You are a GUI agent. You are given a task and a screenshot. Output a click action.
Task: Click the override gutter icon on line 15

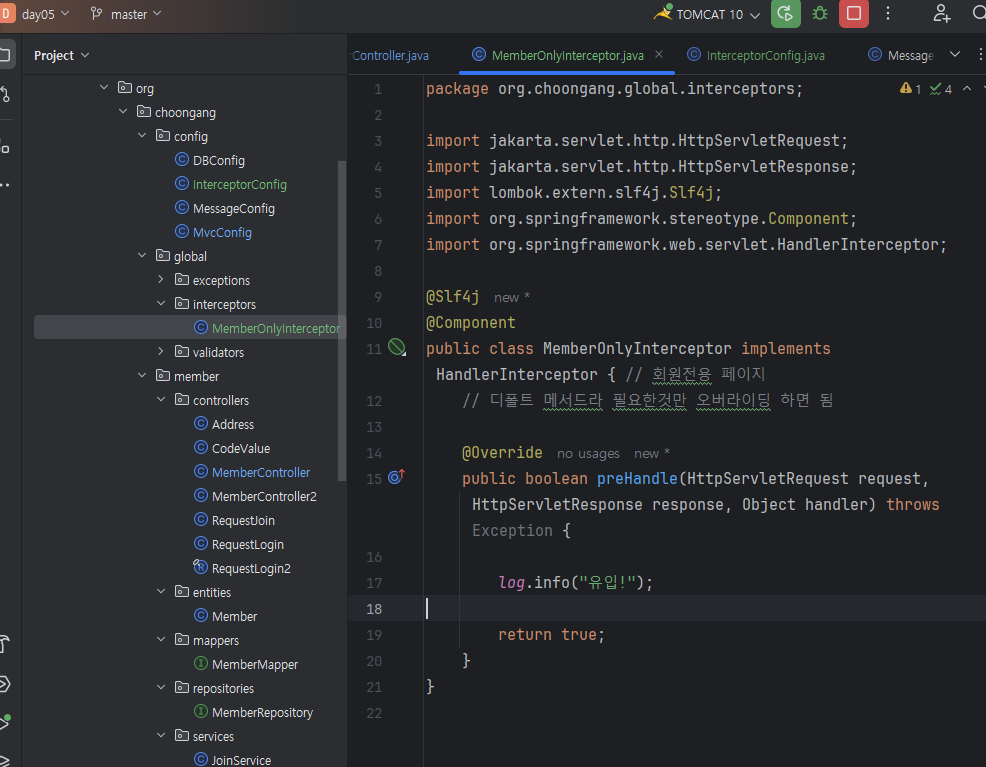pos(396,477)
